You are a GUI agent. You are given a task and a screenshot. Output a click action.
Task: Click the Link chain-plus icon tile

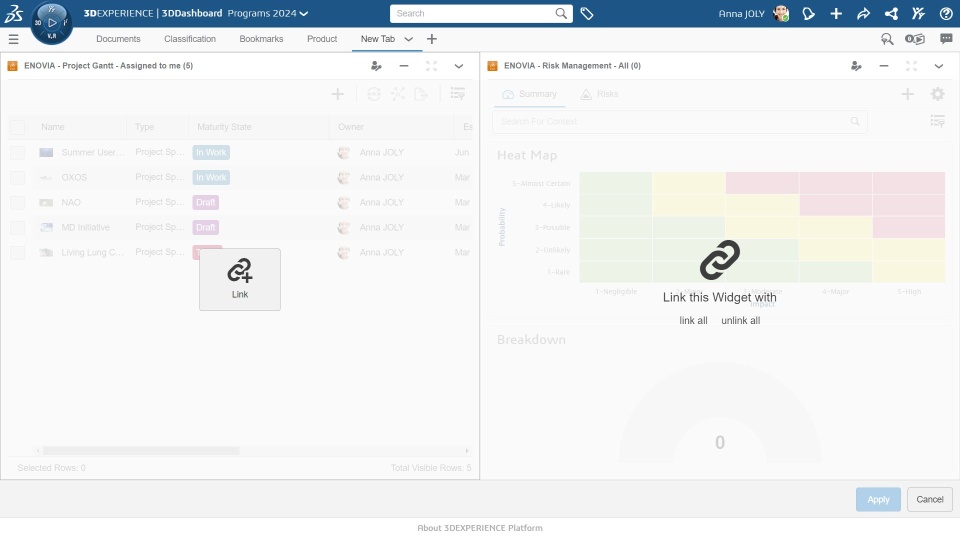(240, 279)
